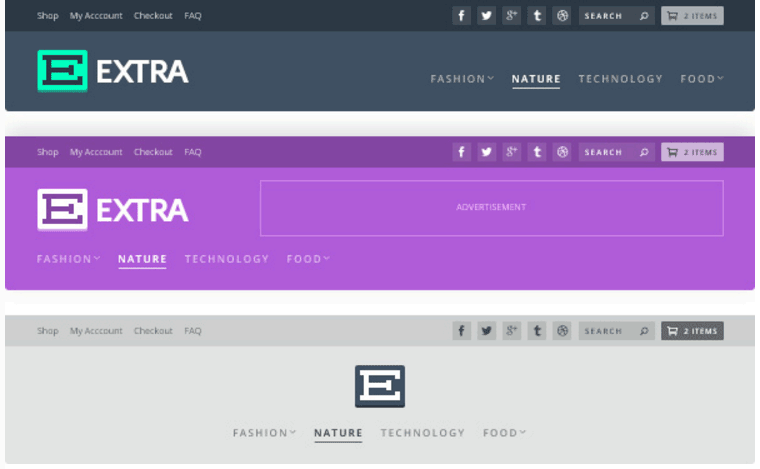Image resolution: width=760 pixels, height=469 pixels.
Task: Expand Food dropdown in the purple header
Action: [308, 259]
